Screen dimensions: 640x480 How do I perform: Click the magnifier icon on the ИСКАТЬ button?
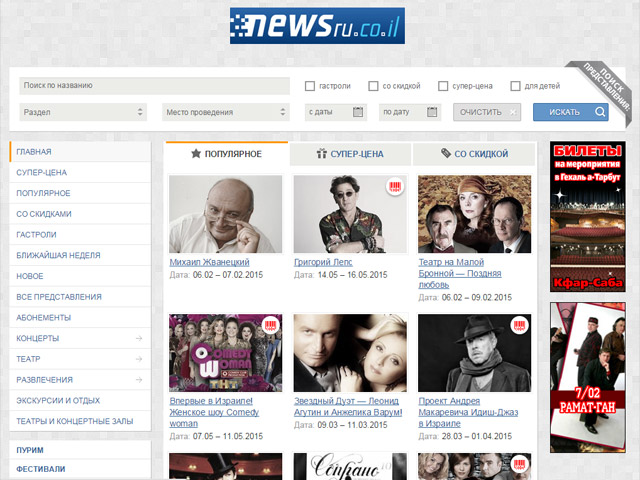[x=600, y=112]
